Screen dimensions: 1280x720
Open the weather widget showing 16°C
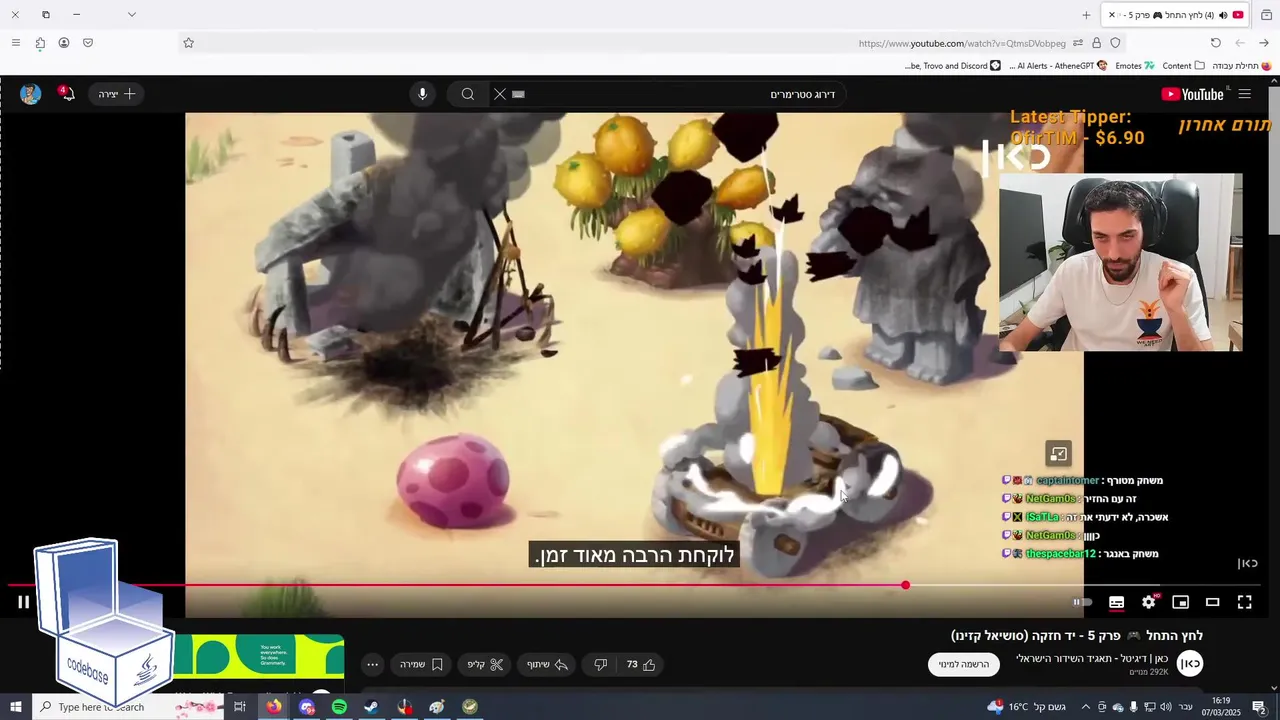click(1026, 707)
